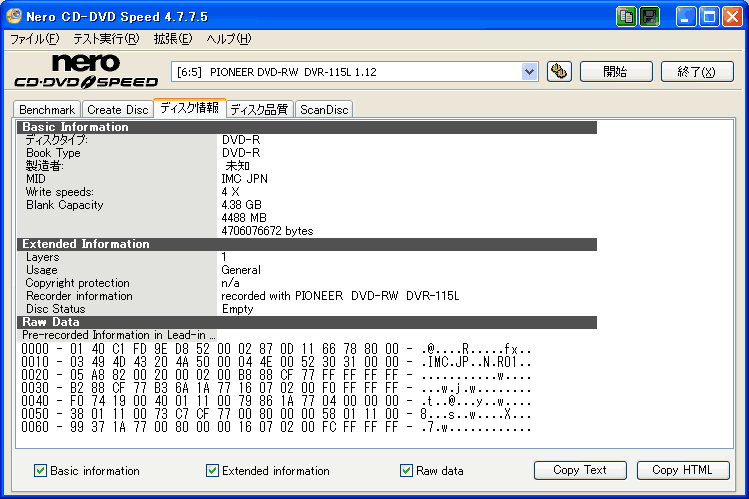This screenshot has width=749, height=499.
Task: Open the ファイル(F) menu
Action: click(35, 39)
